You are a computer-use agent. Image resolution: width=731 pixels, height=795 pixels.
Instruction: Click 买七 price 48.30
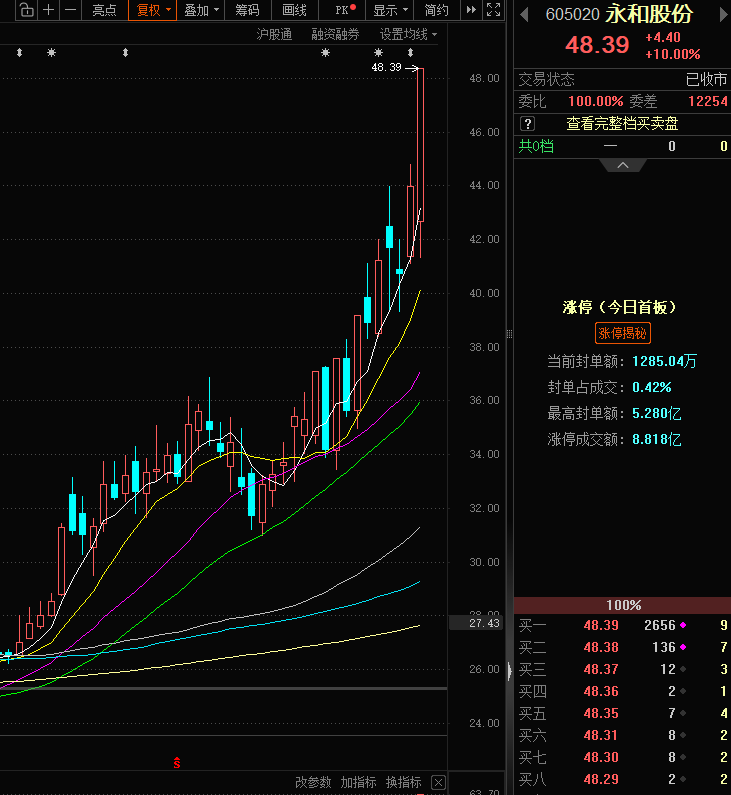(x=601, y=757)
